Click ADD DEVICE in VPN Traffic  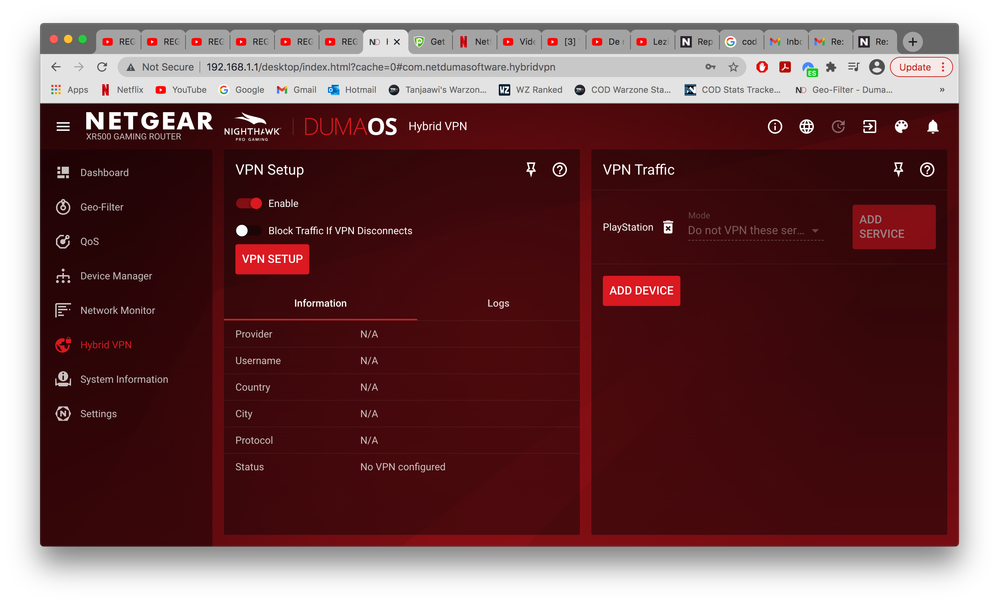point(641,290)
